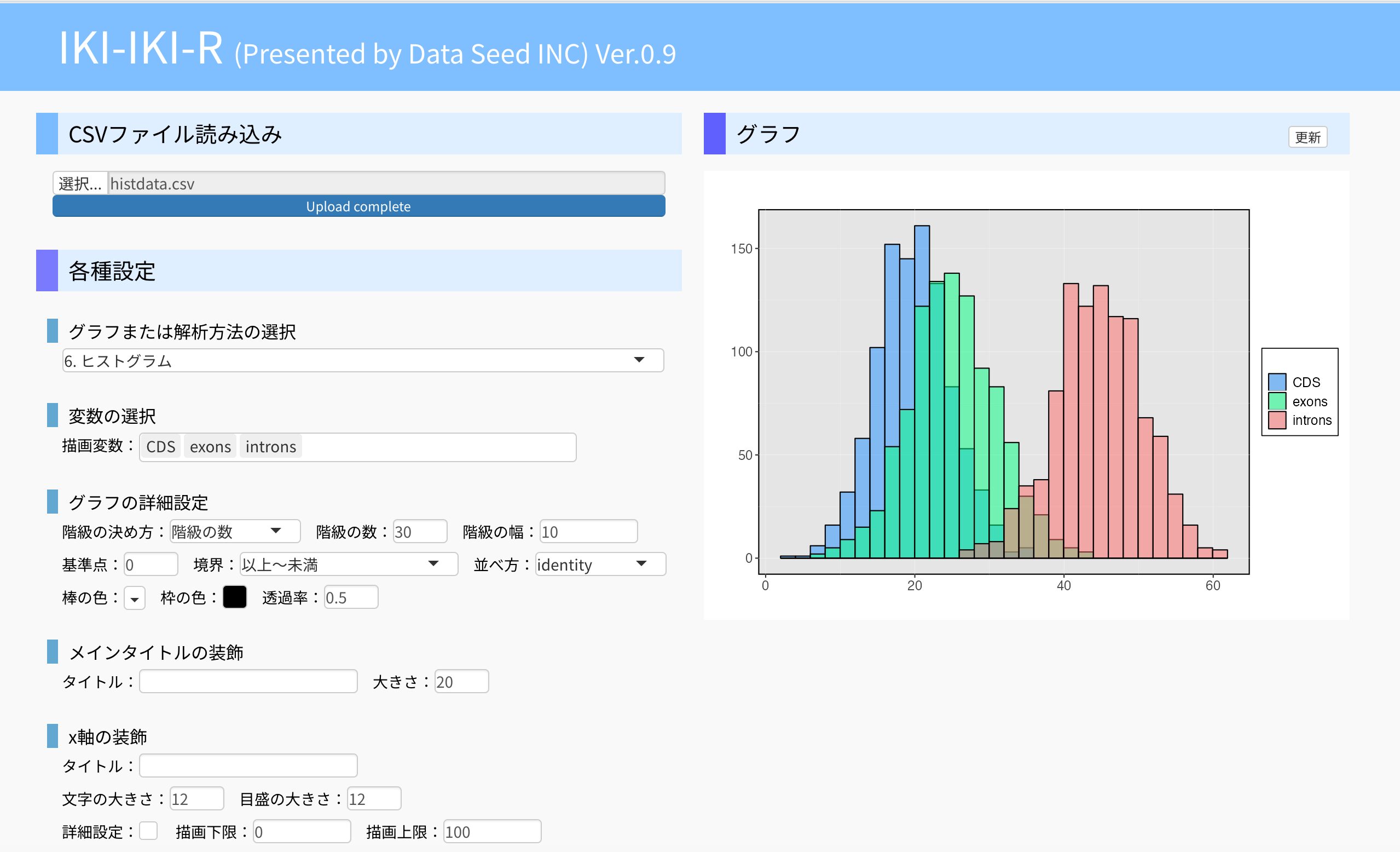Viewport: 1400px width, 852px height.
Task: Click the 選択... file chooser button
Action: [x=80, y=183]
